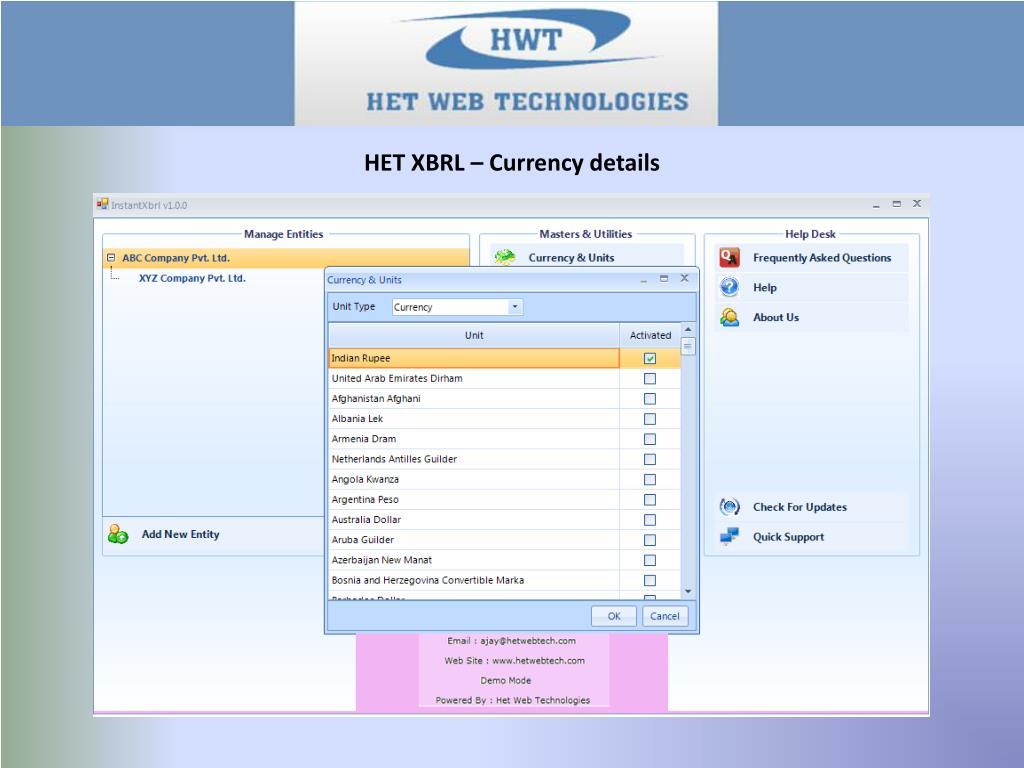Click Add New Entity
This screenshot has width=1024, height=768.
pyautogui.click(x=180, y=534)
